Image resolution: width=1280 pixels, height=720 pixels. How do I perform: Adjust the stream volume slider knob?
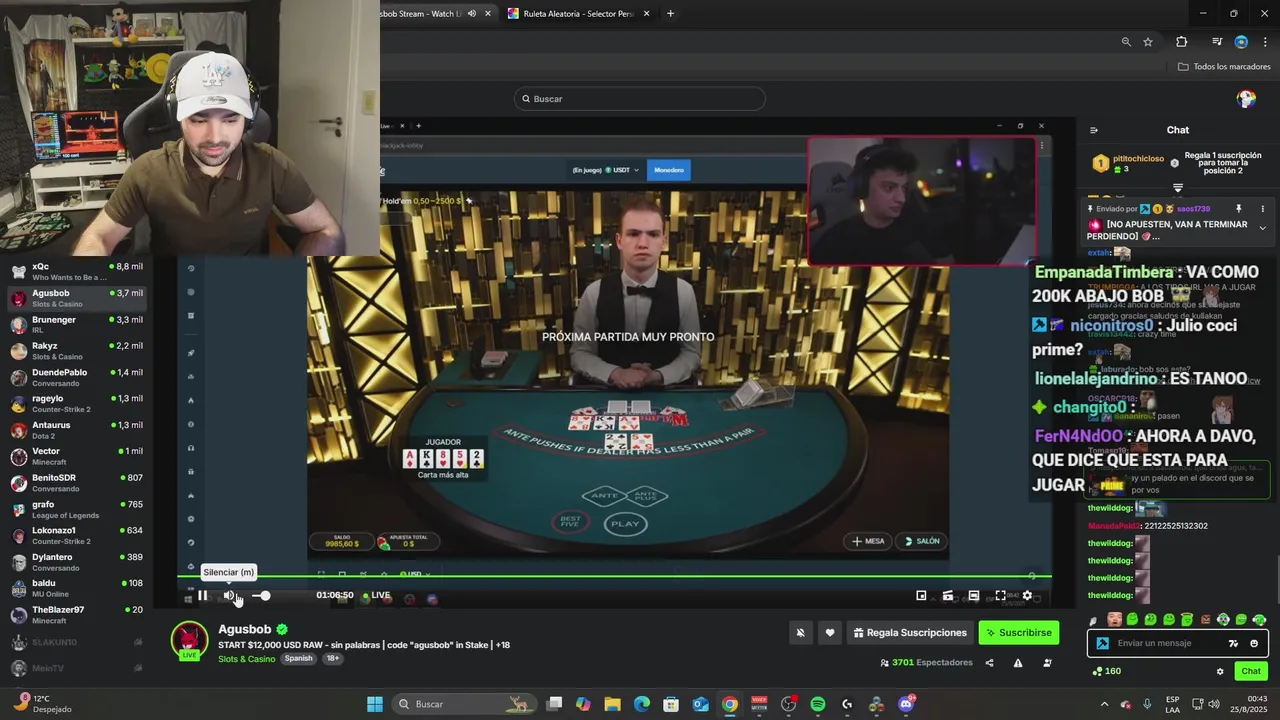[x=265, y=596]
